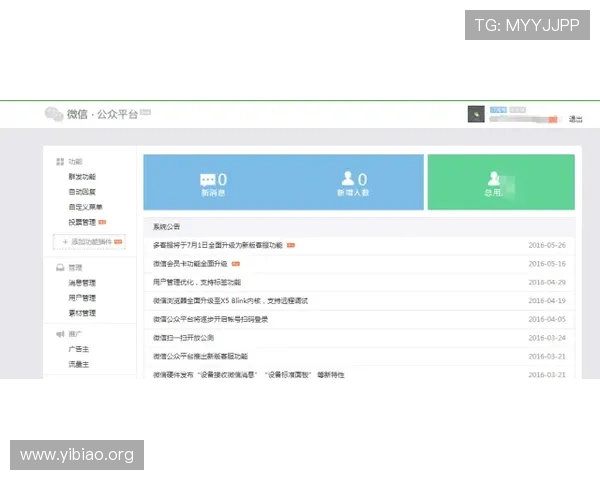Screen dimensions: 600x480
Task: Open 流量主 in the sidebar
Action: [78, 364]
